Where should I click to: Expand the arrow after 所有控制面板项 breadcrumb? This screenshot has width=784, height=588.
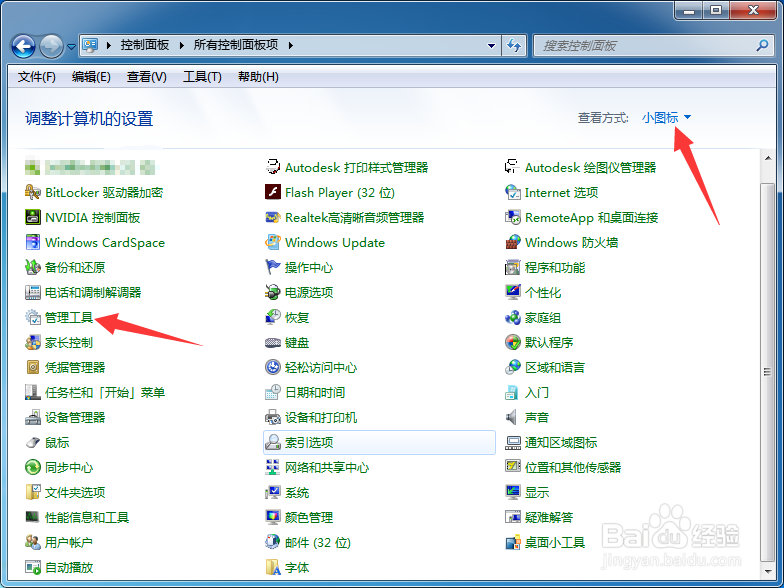290,46
